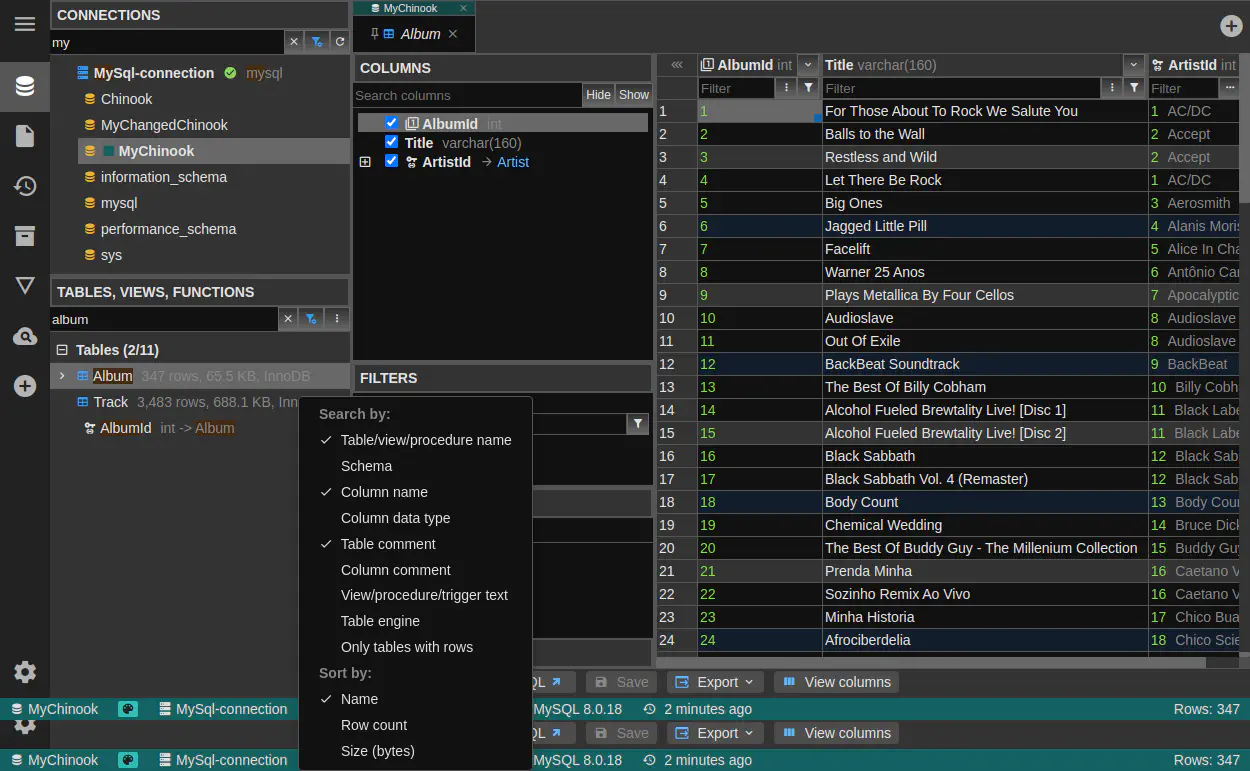Click the theme palette icon in status bar

point(128,709)
